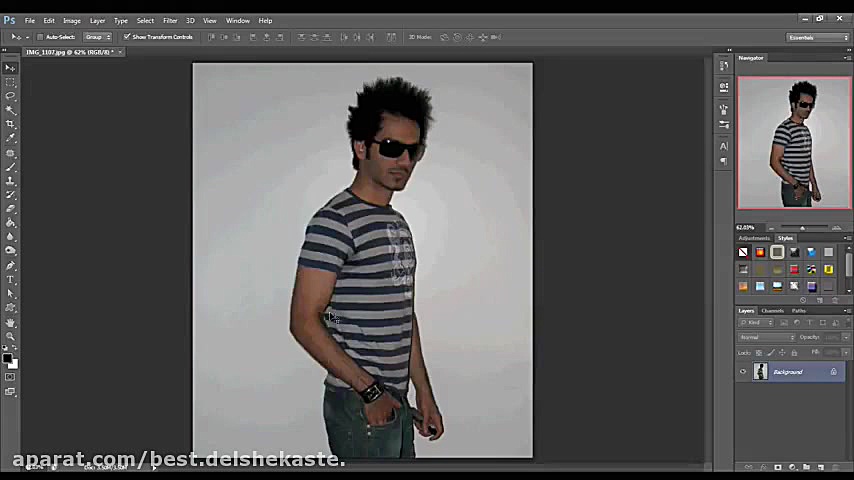
Task: Select the Custom Shape tool
Action: click(x=10, y=308)
